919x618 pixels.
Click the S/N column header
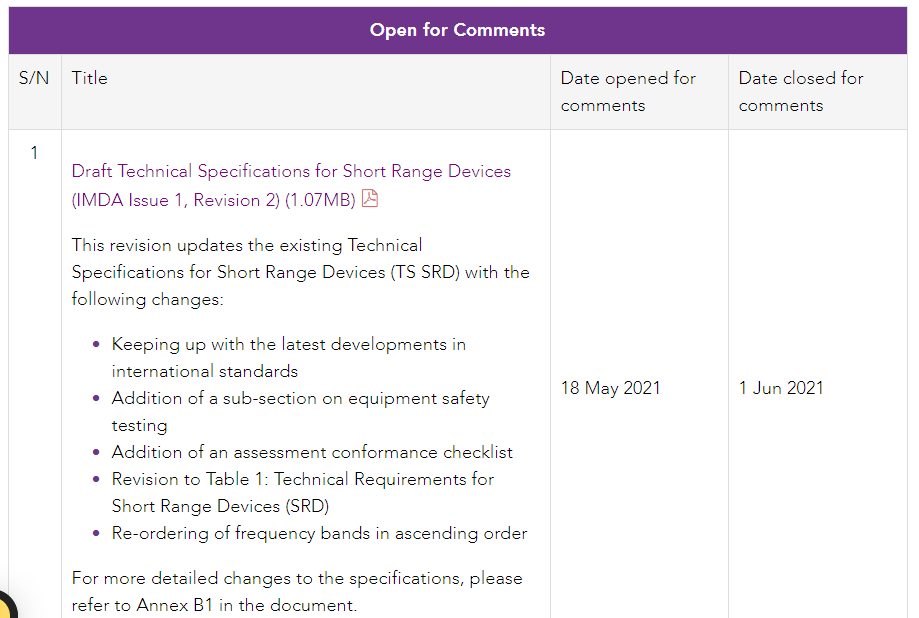click(x=34, y=78)
